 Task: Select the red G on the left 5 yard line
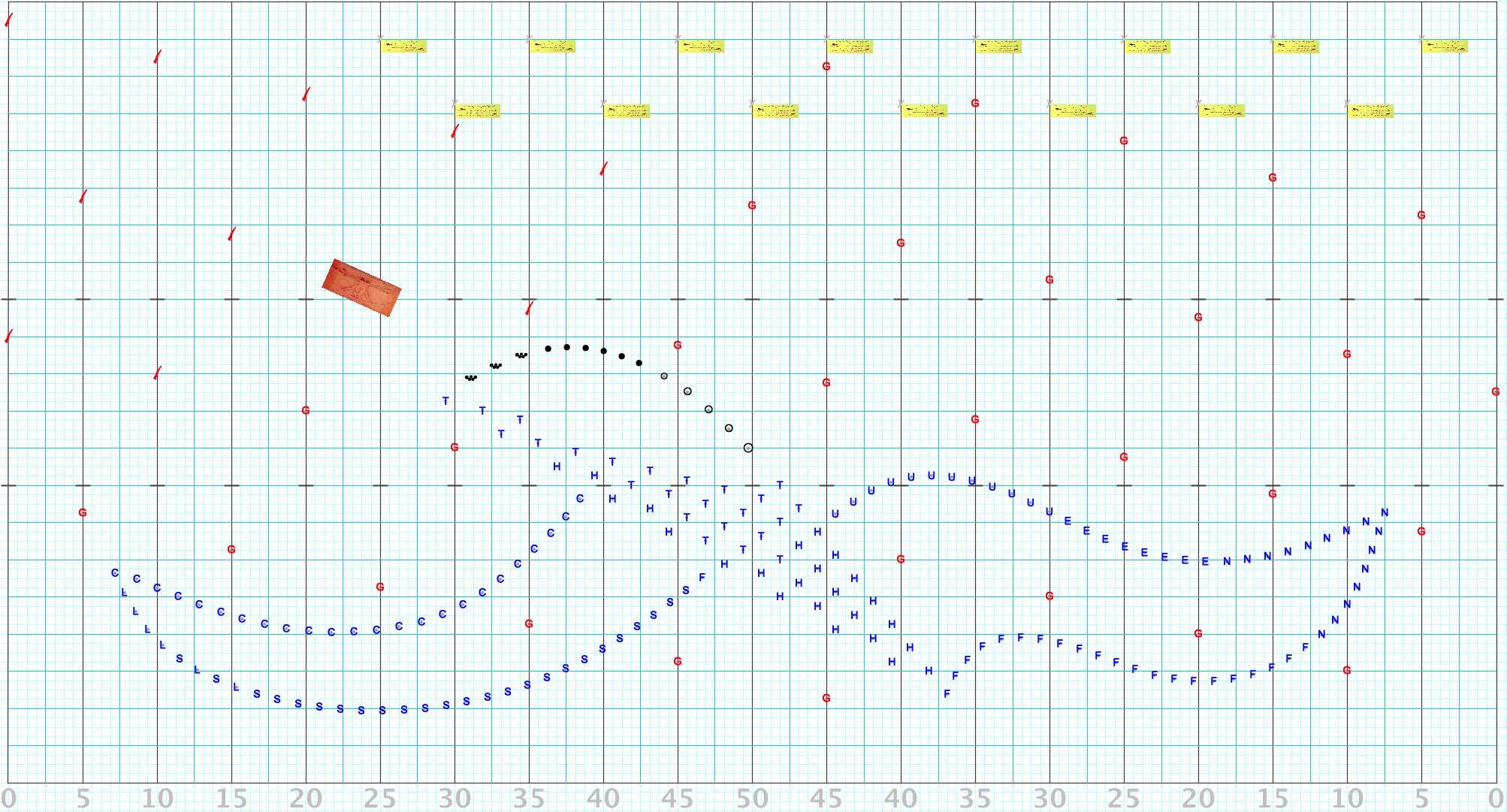coord(83,512)
